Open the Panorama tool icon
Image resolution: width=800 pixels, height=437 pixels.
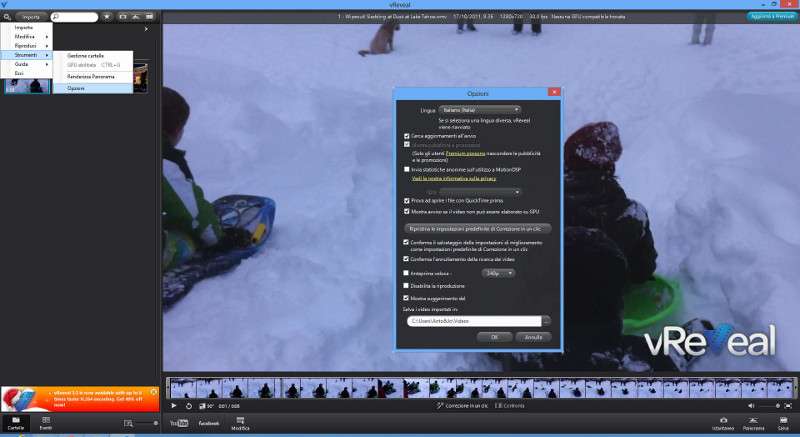pyautogui.click(x=752, y=422)
